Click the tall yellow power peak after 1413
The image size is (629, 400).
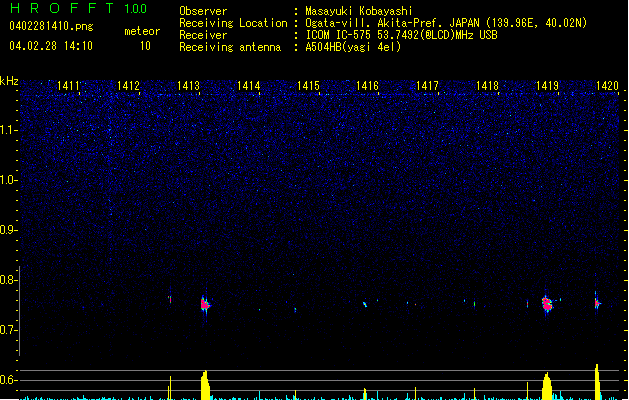click(205, 385)
